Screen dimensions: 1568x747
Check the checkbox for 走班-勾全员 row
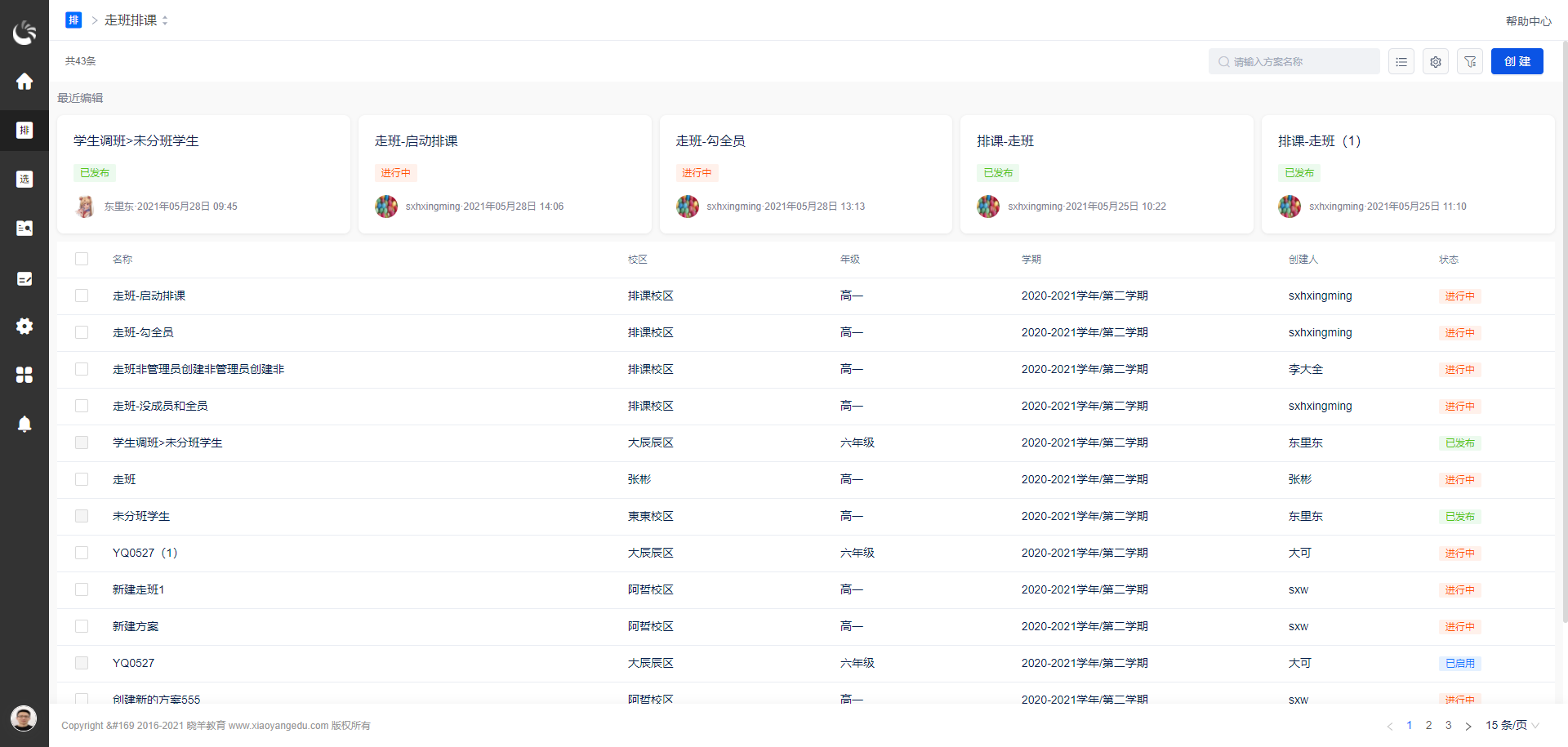pyautogui.click(x=82, y=332)
